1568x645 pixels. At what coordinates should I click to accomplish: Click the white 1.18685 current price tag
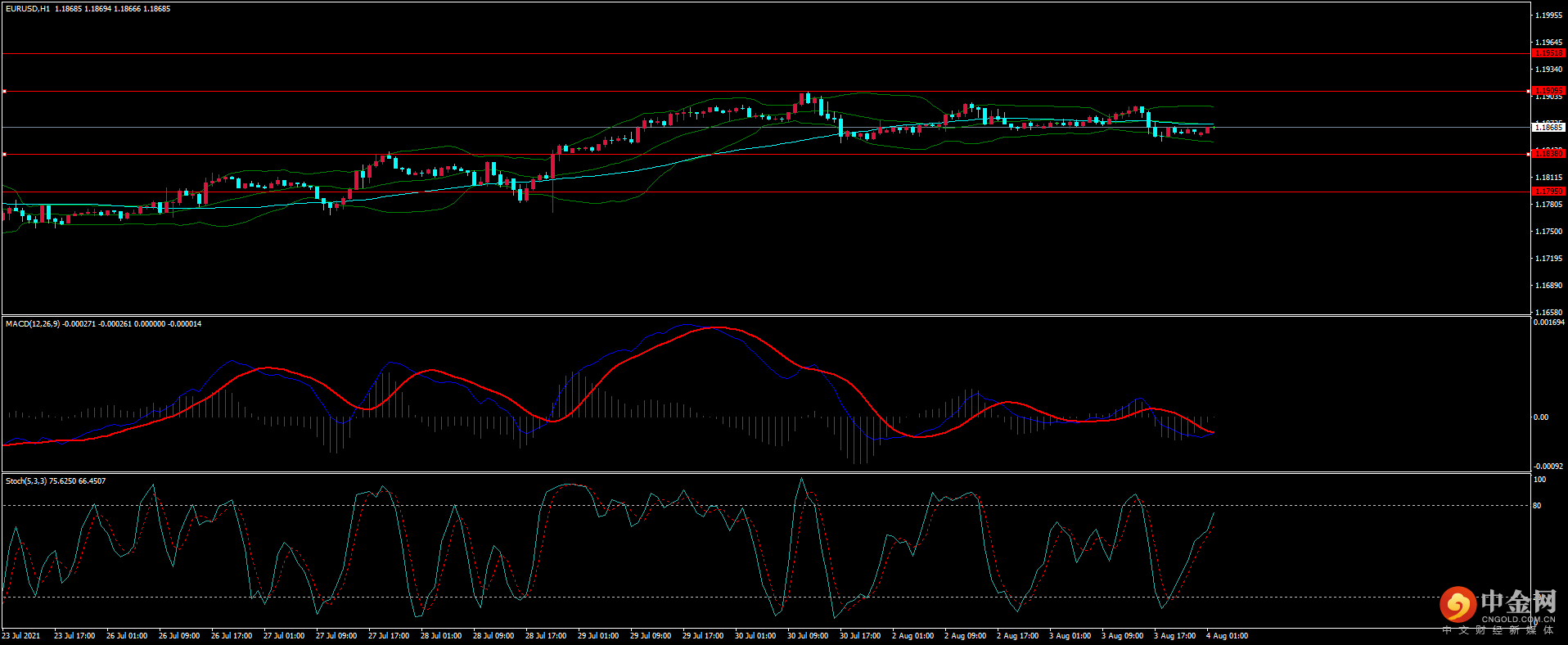(1548, 127)
